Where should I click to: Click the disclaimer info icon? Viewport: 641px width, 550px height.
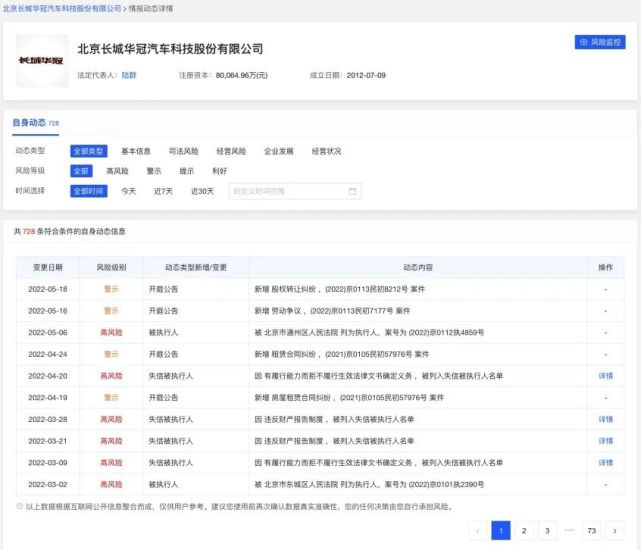(19, 506)
